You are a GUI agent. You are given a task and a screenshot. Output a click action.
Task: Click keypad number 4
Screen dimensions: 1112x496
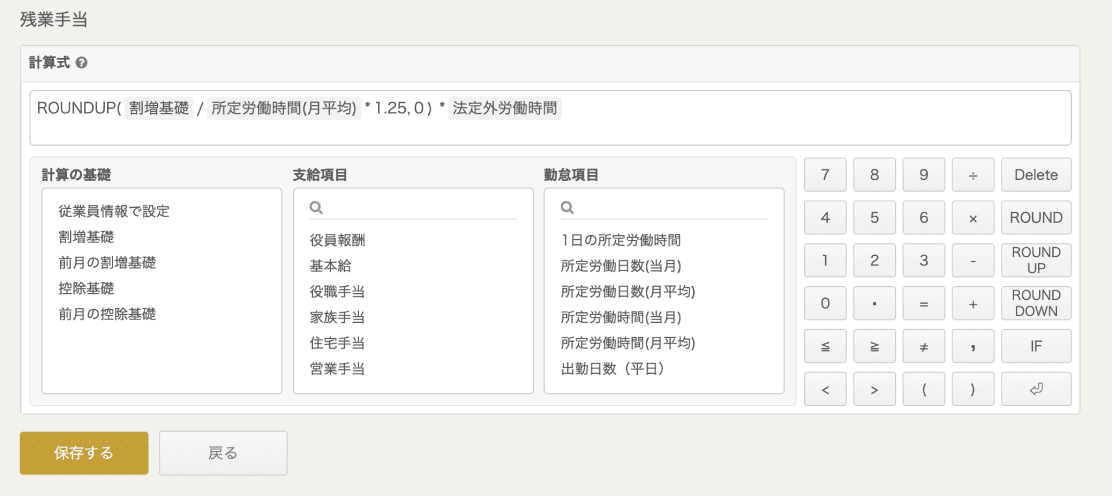[825, 218]
